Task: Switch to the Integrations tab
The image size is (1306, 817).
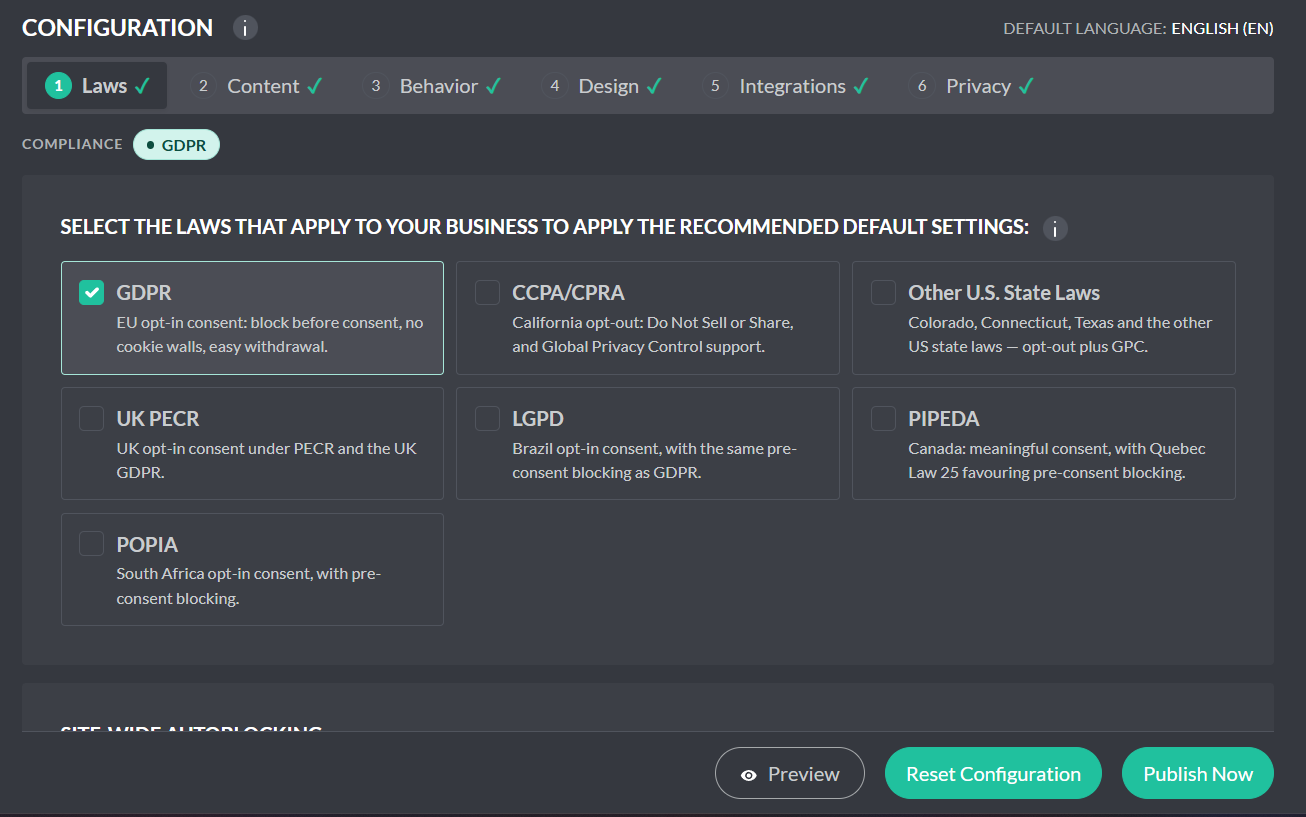Action: tap(786, 86)
